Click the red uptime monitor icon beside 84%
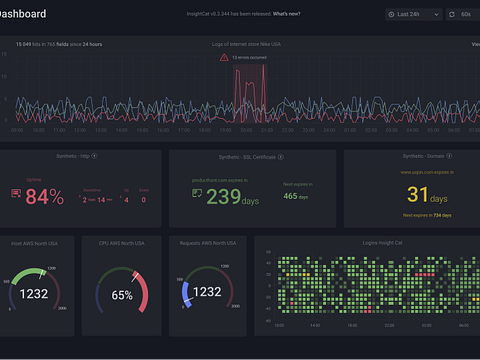The height and width of the screenshot is (360, 480). (16, 193)
